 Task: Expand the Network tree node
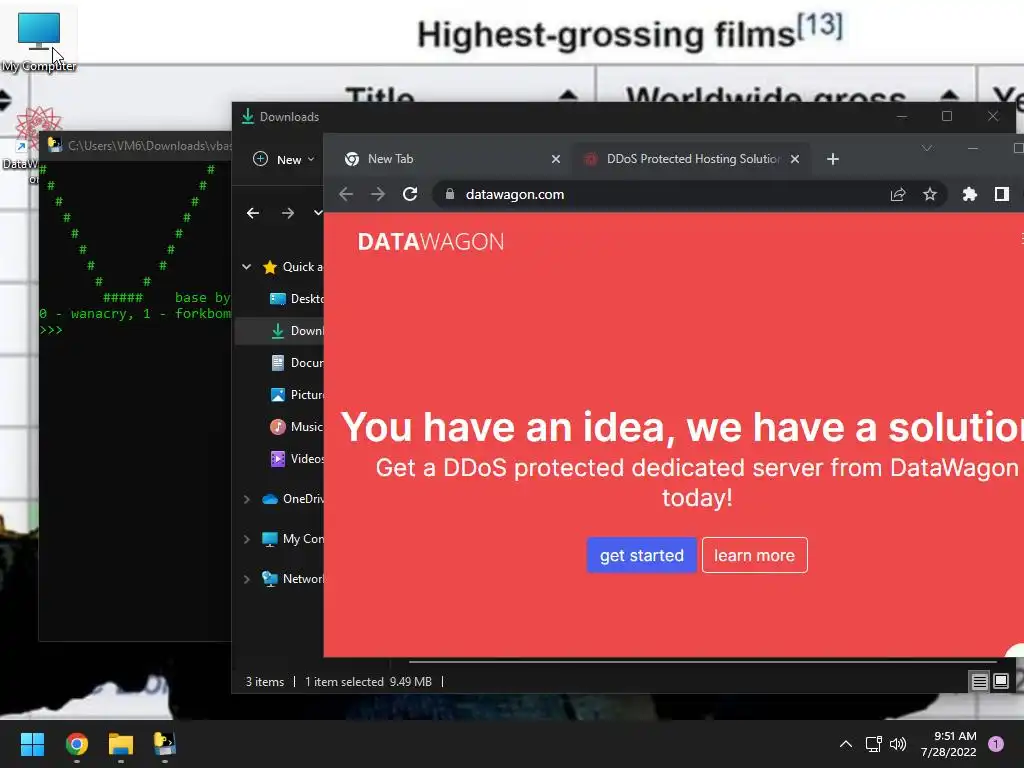point(246,579)
